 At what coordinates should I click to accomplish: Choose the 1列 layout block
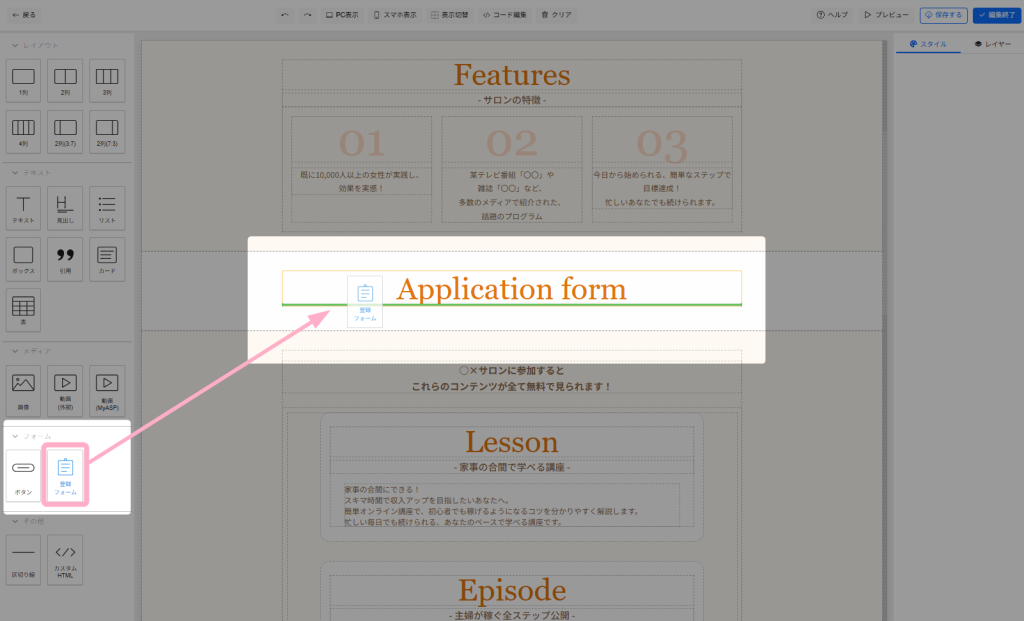[24, 80]
